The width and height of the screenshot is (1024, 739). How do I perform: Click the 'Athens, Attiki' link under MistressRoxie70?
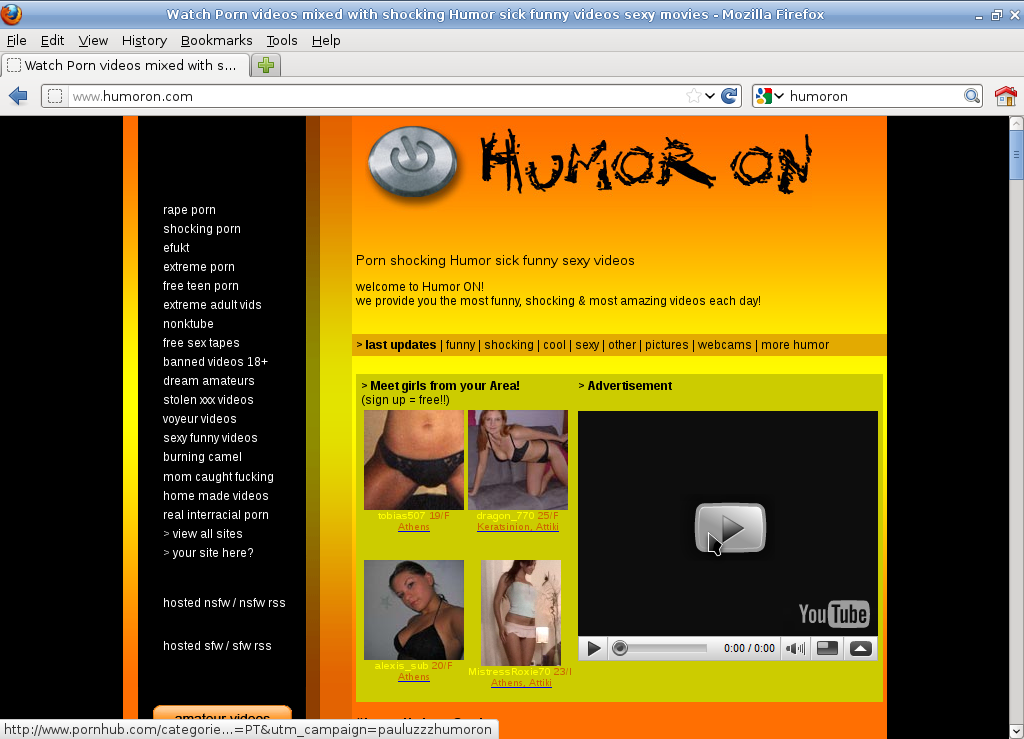[x=521, y=683]
